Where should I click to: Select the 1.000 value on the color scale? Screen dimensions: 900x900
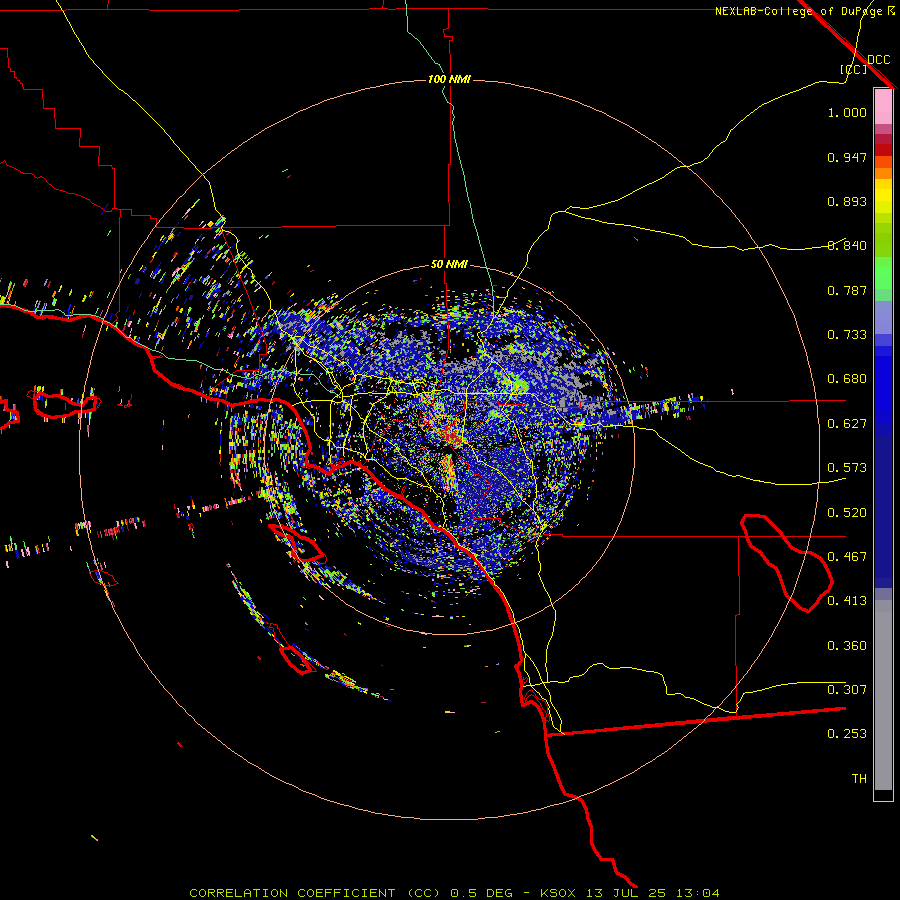pos(847,112)
